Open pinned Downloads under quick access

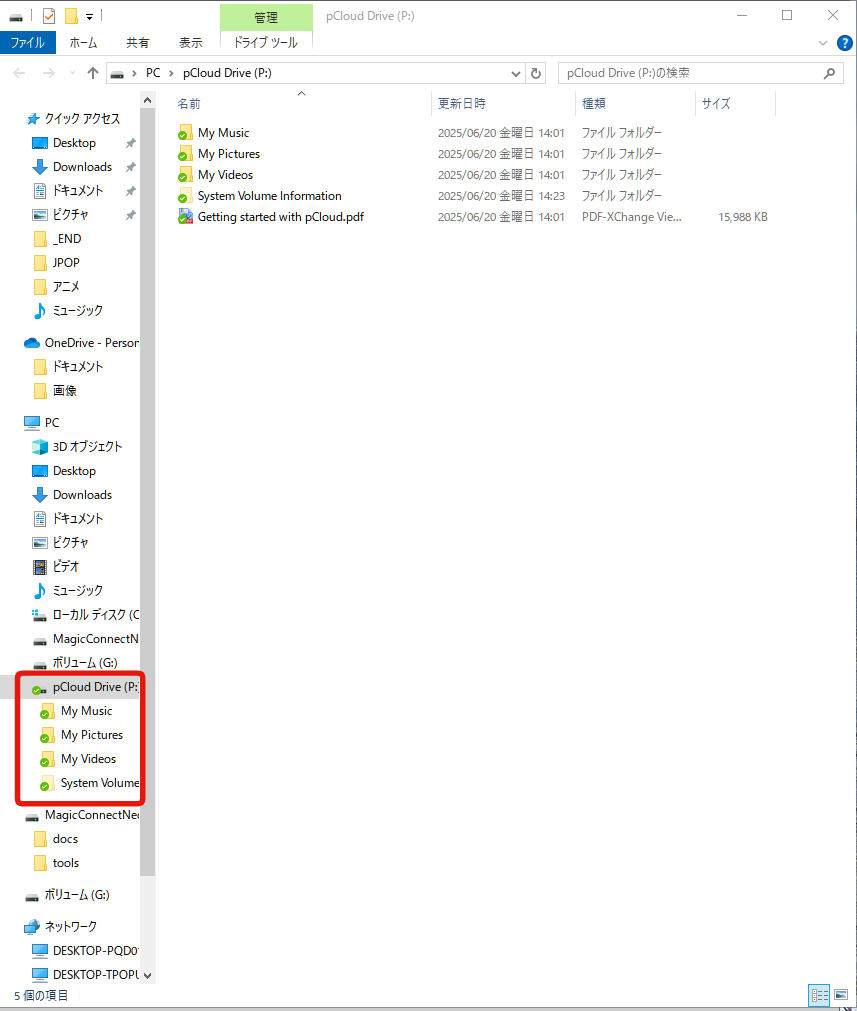point(83,167)
